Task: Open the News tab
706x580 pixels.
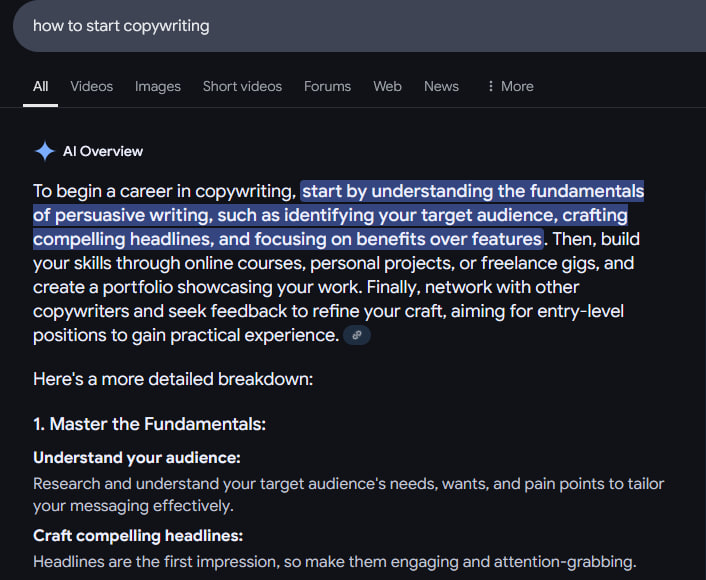Action: click(x=441, y=86)
